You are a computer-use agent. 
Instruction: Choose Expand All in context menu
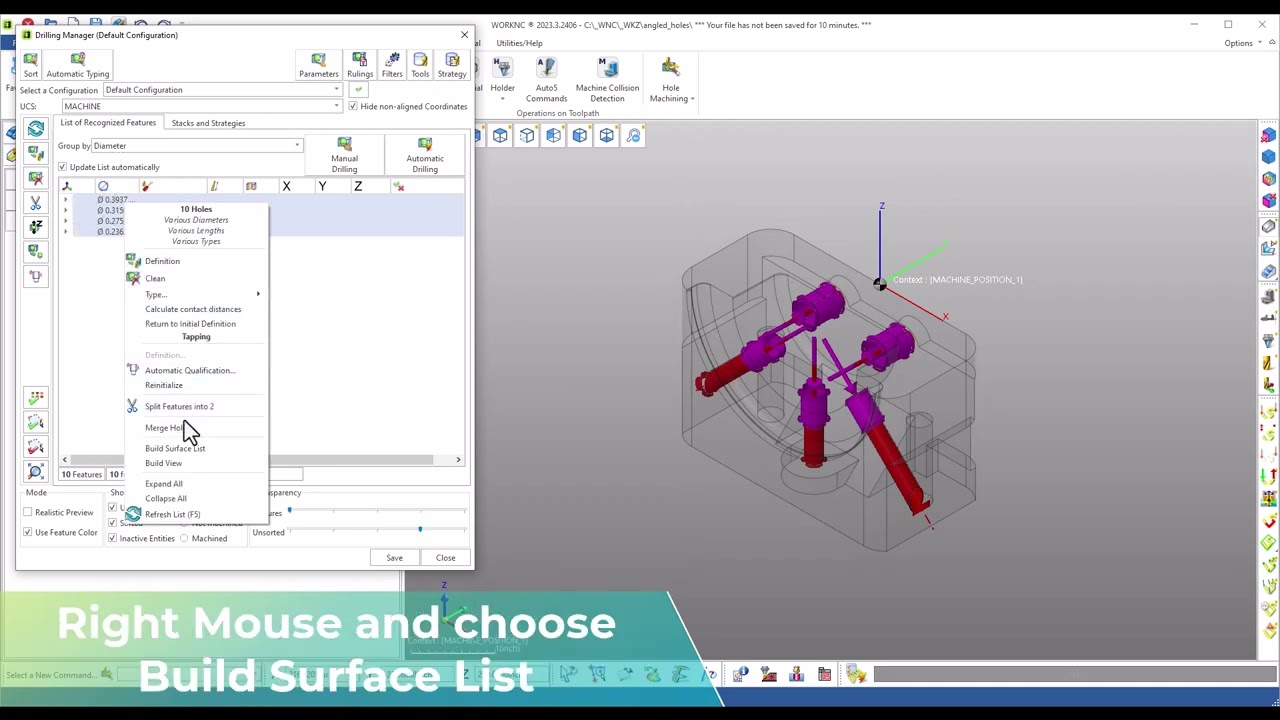163,484
